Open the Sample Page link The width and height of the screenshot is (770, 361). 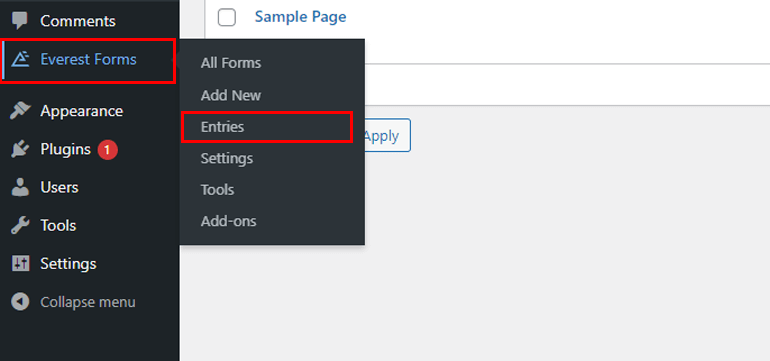[x=301, y=17]
